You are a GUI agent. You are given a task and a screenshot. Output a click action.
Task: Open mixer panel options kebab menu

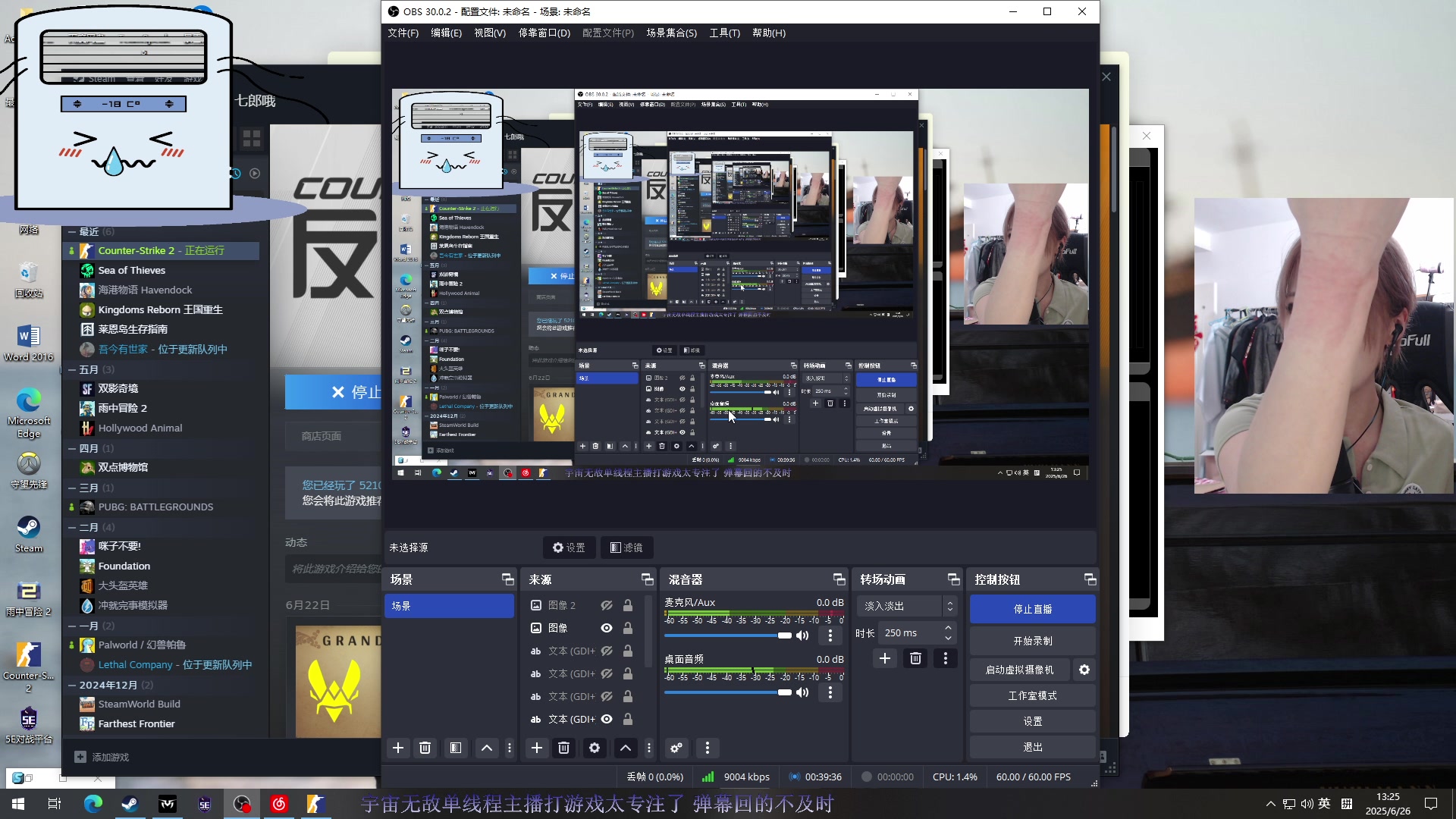(708, 748)
